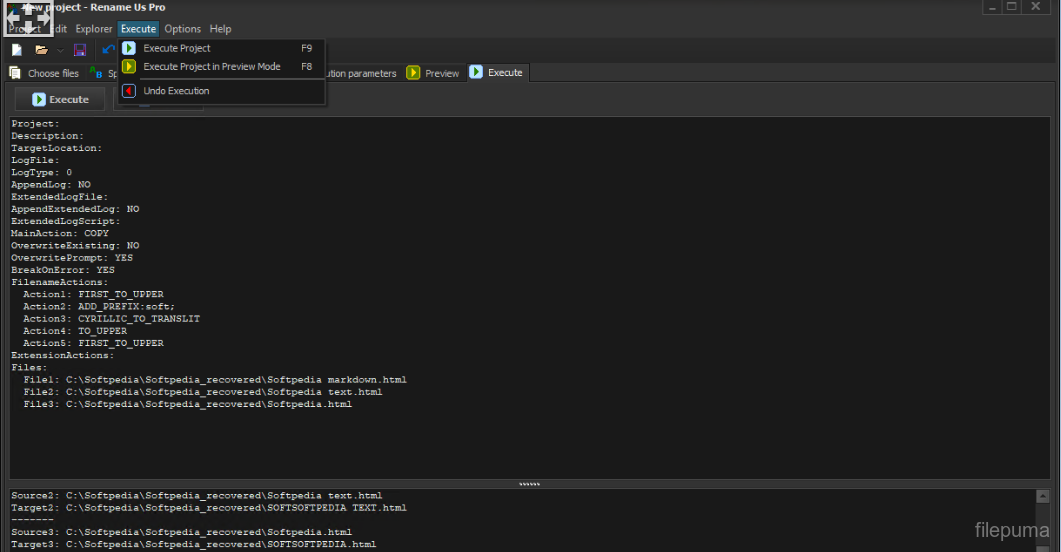Open the Options menu
Image resolution: width=1061 pixels, height=552 pixels.
(182, 29)
